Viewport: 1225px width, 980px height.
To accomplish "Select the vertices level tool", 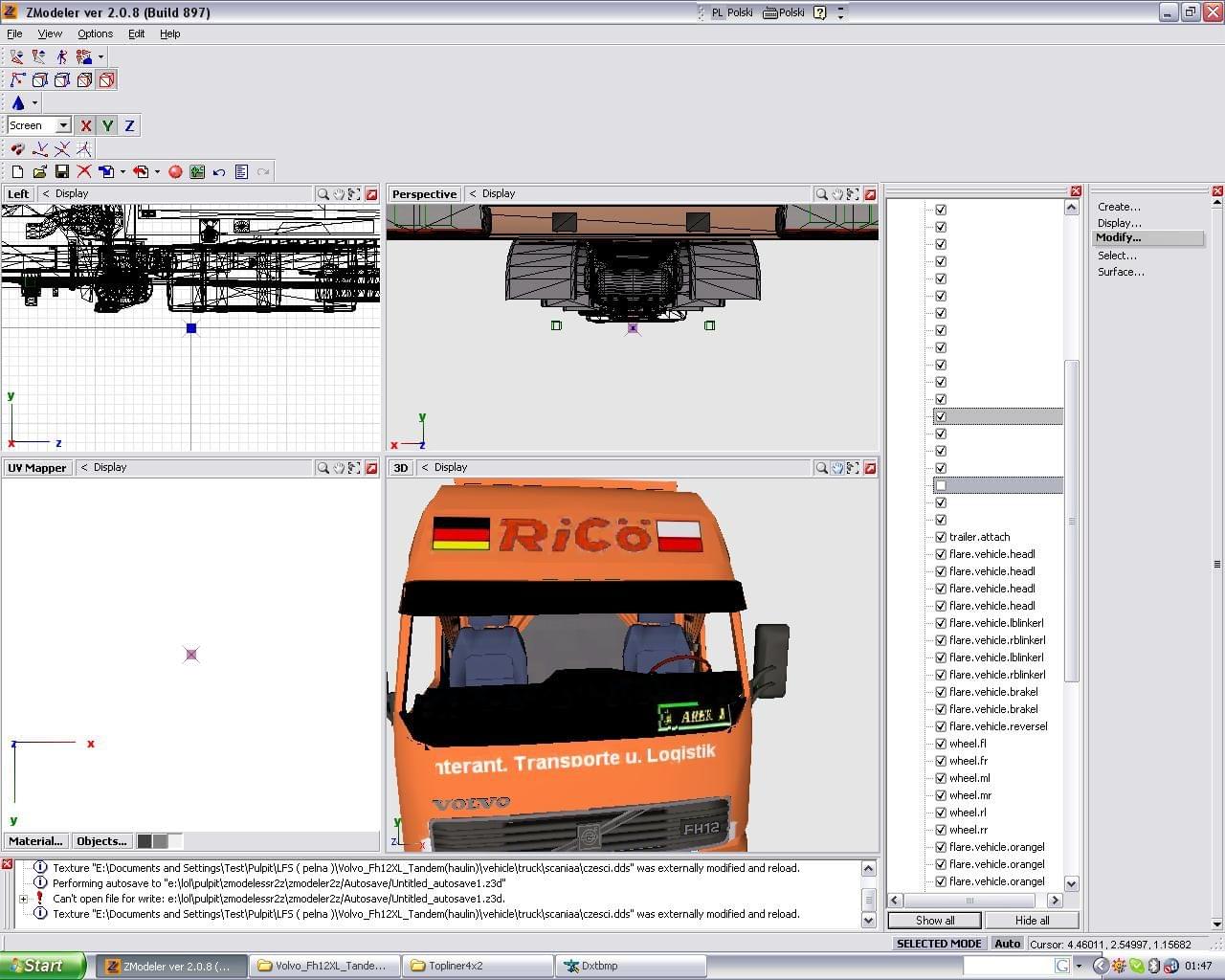I will coord(17,80).
